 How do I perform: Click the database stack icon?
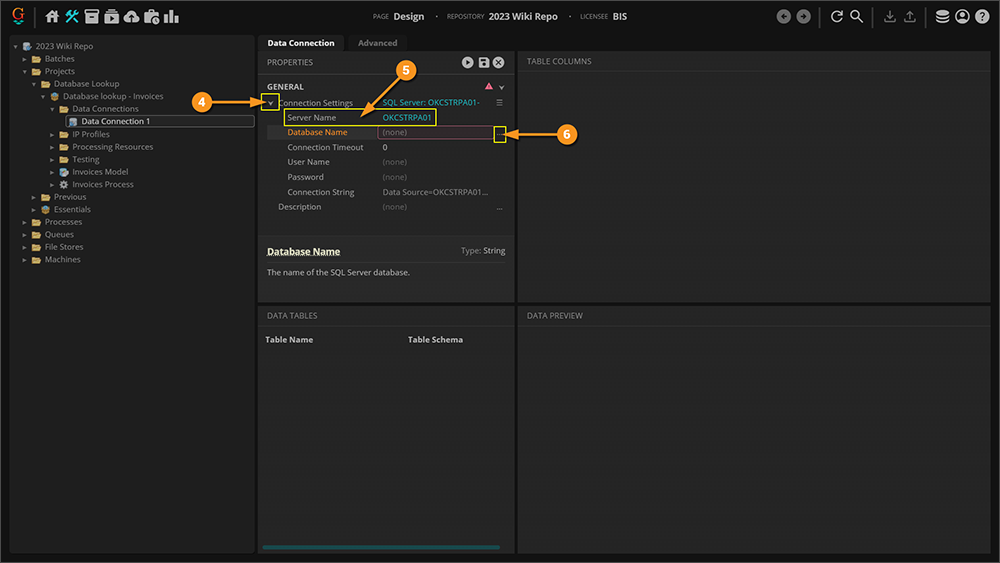[x=942, y=17]
